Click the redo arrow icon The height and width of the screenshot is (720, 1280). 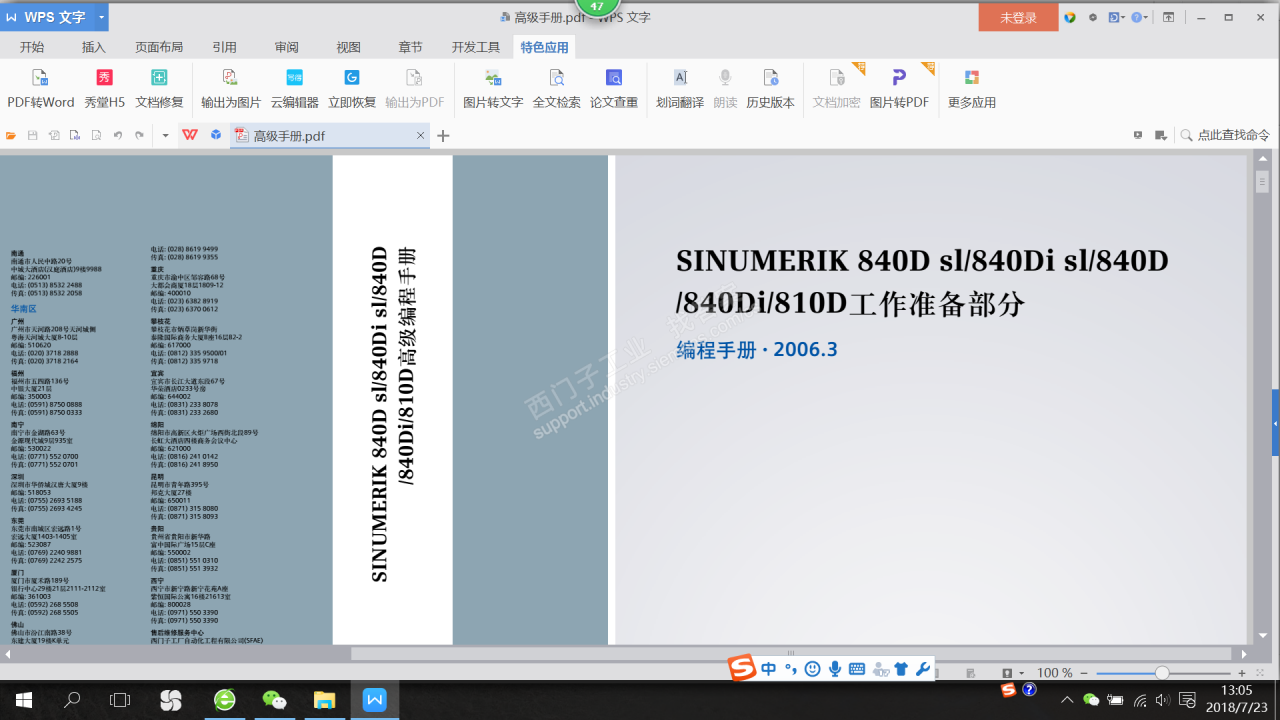click(139, 135)
